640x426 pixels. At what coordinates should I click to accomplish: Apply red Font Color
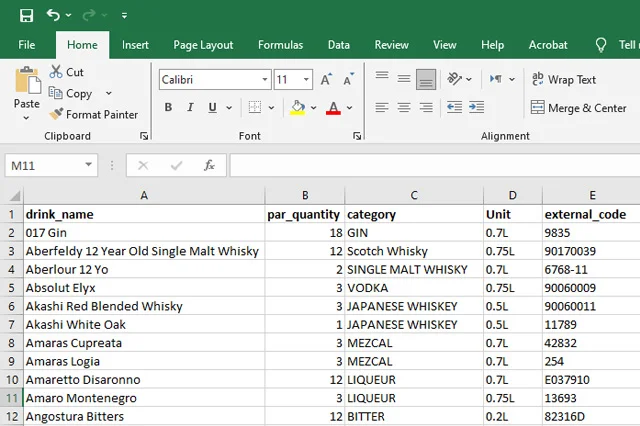click(x=333, y=107)
